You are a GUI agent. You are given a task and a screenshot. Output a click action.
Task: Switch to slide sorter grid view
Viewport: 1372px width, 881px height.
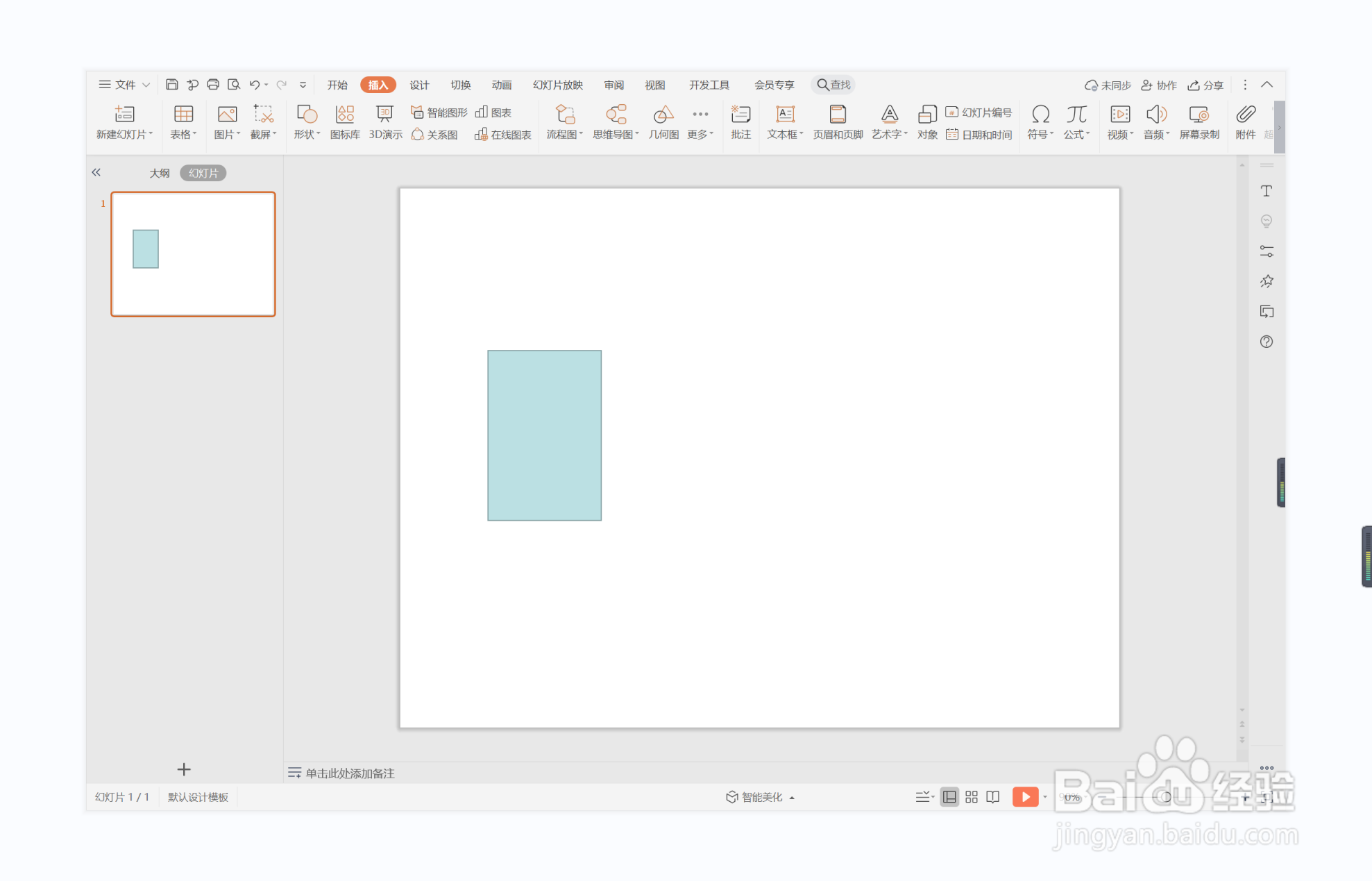[972, 797]
